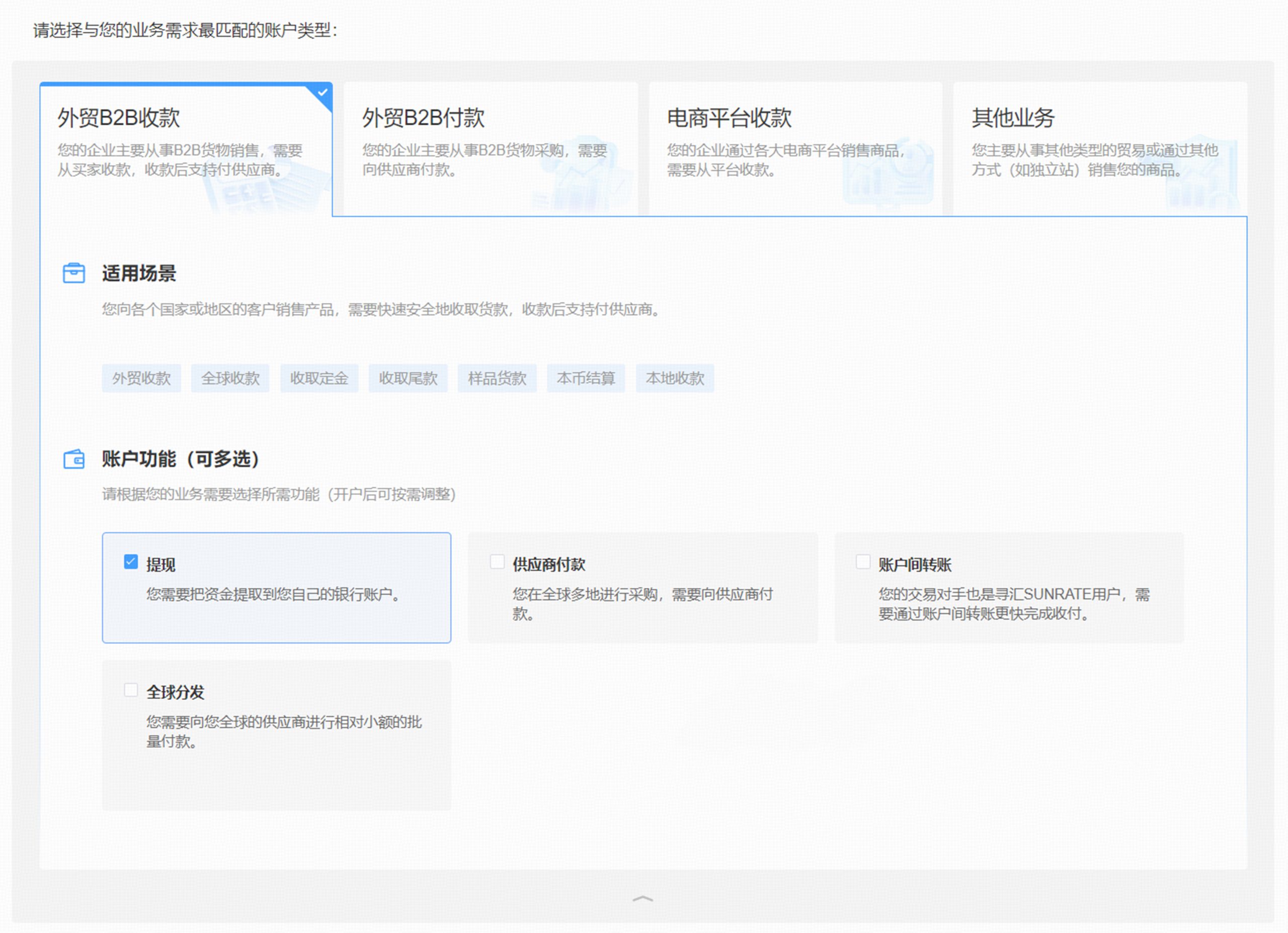
Task: Uncheck the 提现 account function
Action: [131, 561]
